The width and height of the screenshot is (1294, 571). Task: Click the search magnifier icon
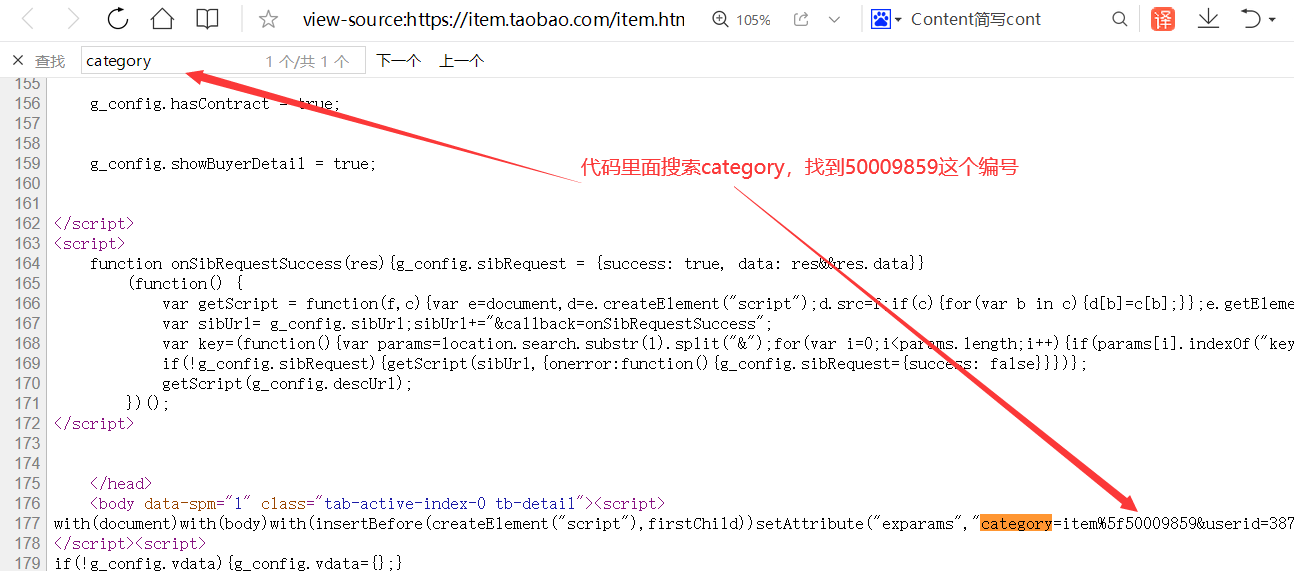(x=1120, y=20)
